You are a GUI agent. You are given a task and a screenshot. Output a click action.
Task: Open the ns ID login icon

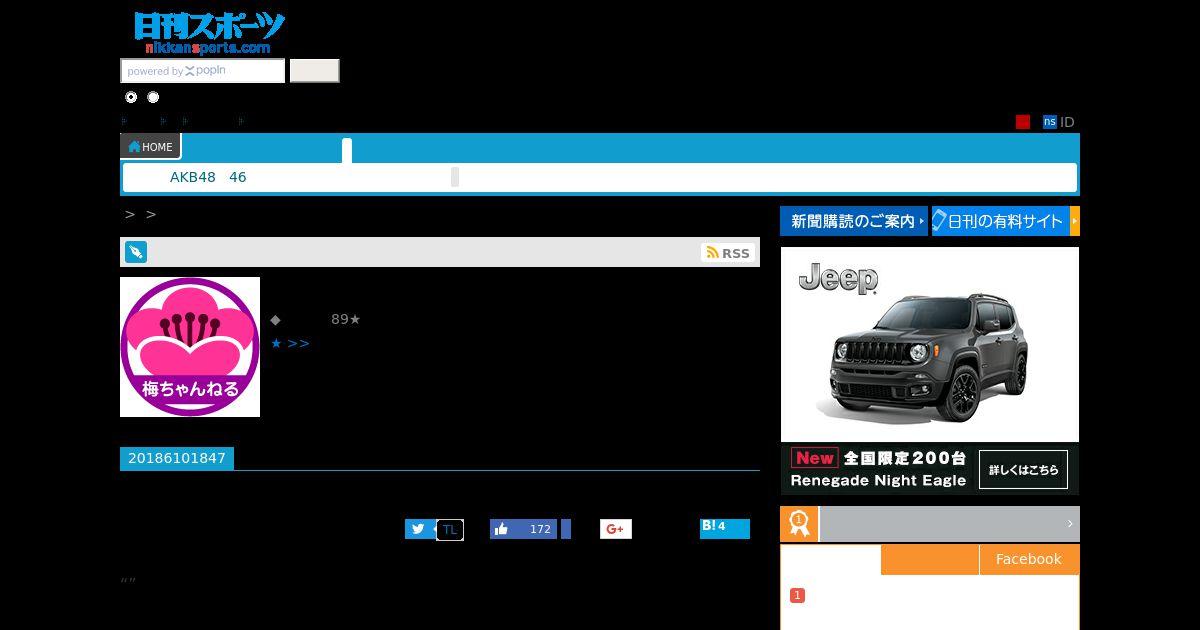click(x=1049, y=122)
